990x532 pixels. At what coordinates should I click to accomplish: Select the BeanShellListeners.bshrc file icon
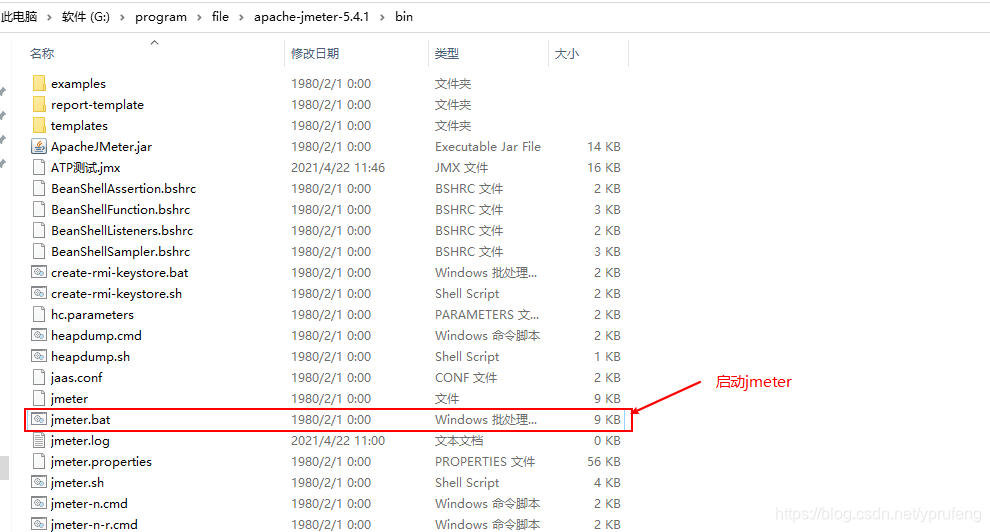click(39, 230)
